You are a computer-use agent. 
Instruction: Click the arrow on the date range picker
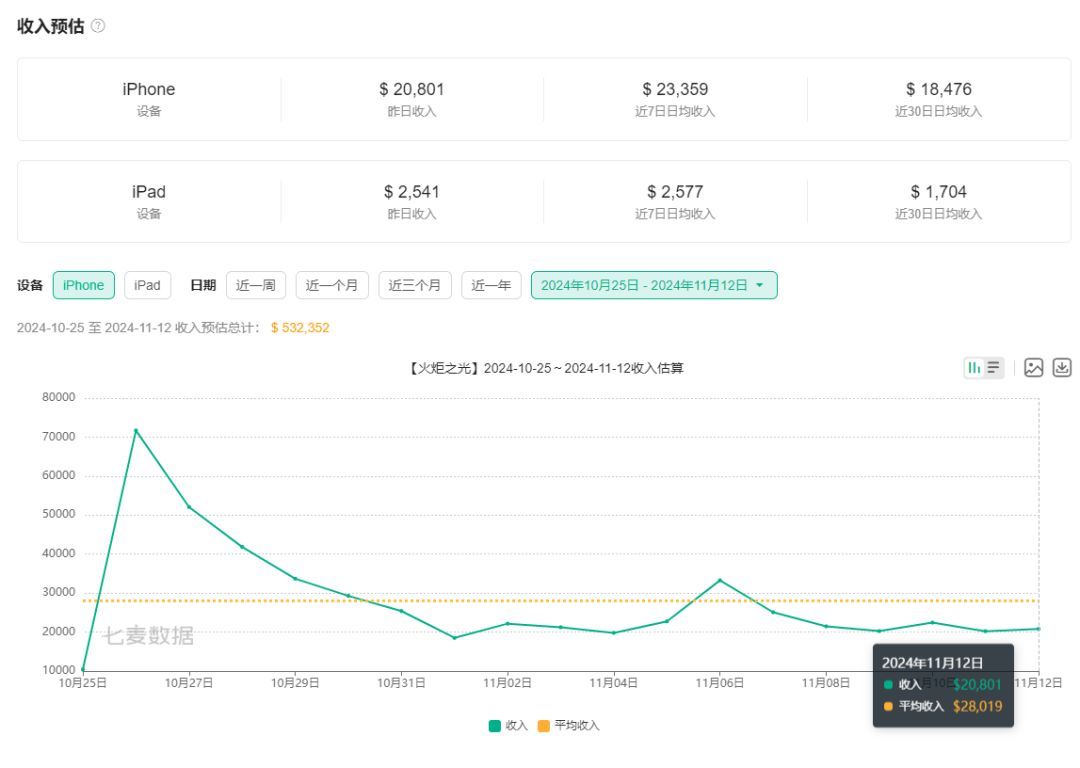coord(760,285)
